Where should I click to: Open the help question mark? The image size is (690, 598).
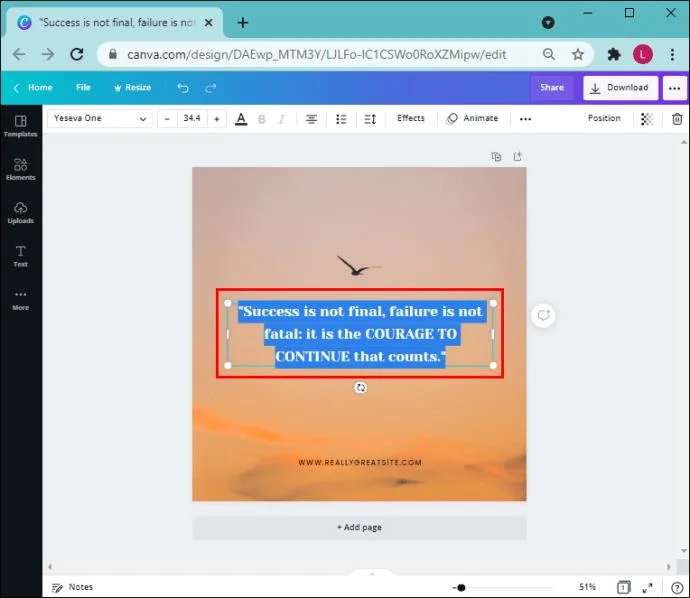(x=677, y=587)
